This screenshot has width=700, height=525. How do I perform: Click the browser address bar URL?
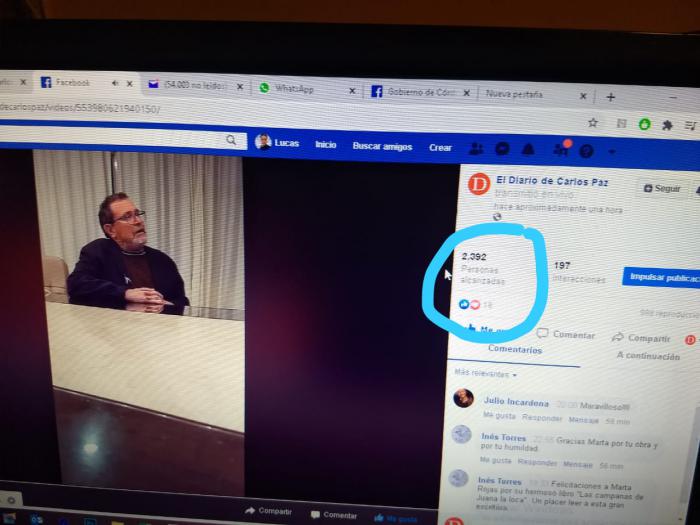tap(80, 108)
